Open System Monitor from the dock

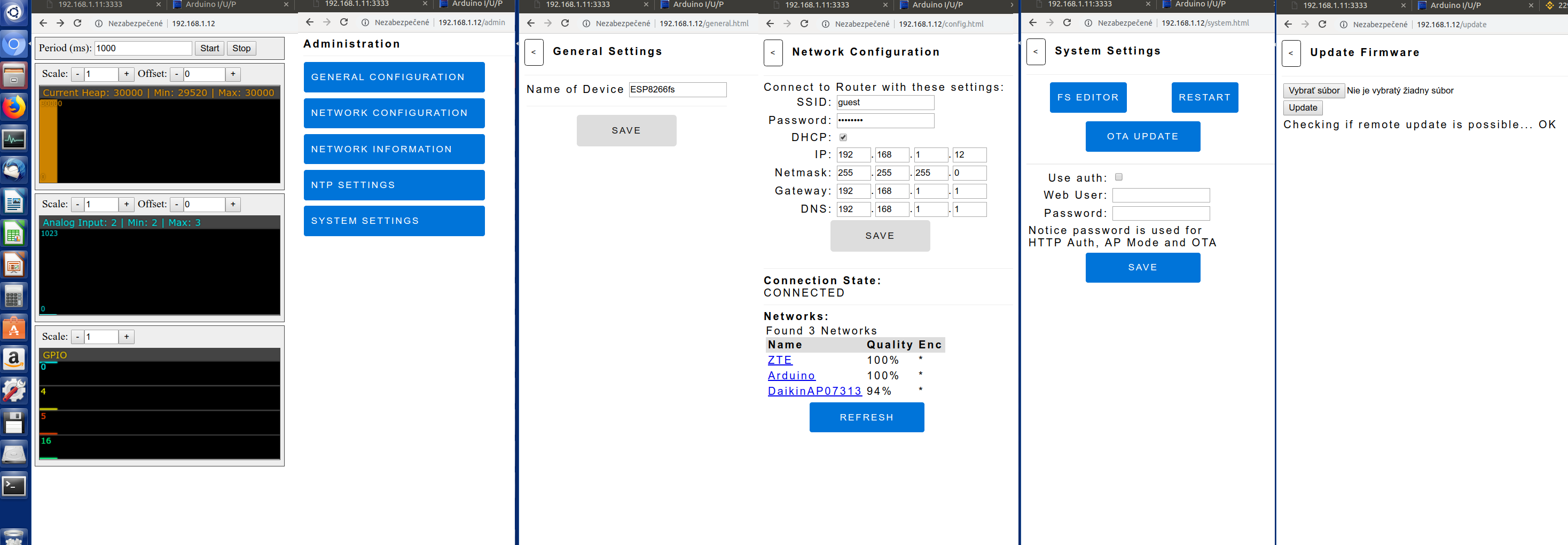click(14, 139)
